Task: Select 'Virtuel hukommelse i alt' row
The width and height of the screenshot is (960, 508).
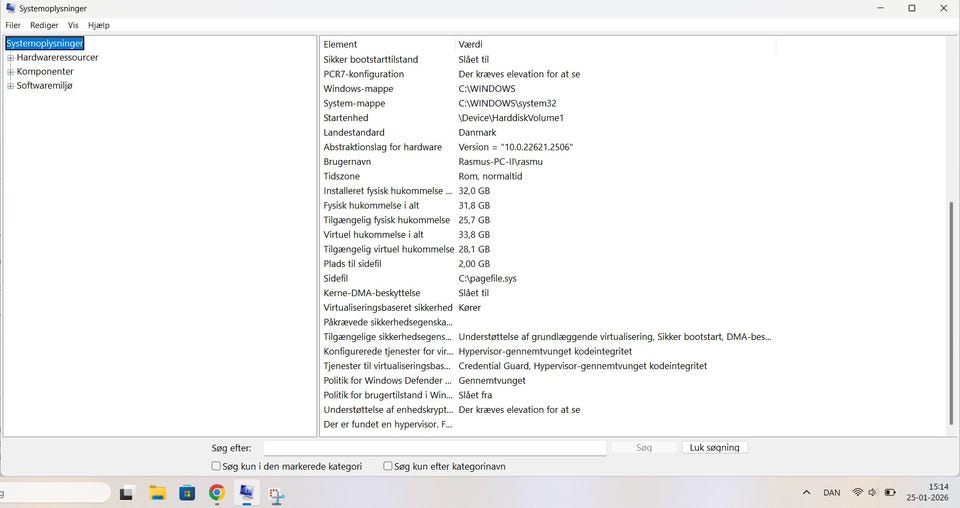Action: (x=548, y=234)
